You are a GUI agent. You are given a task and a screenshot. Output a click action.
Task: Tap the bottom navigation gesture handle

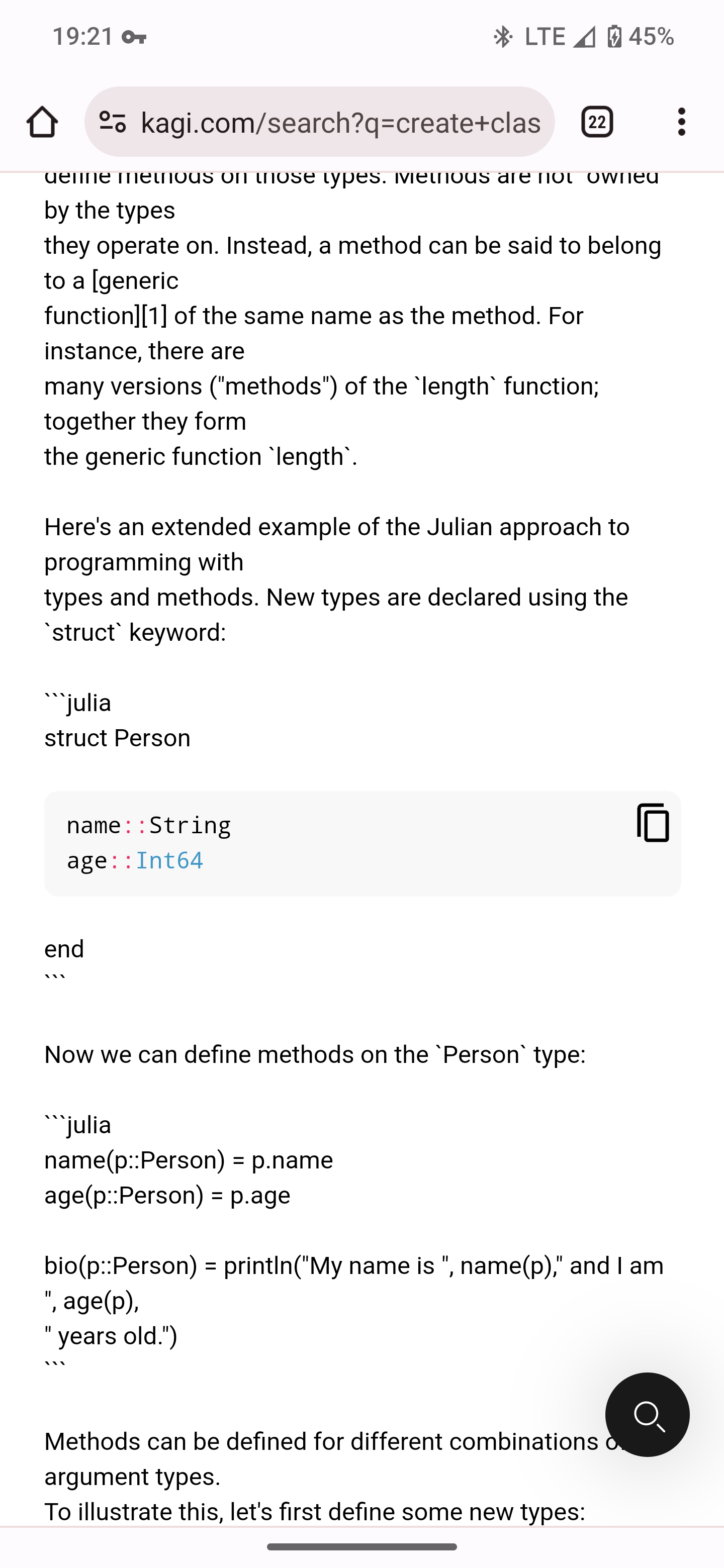point(361,1546)
